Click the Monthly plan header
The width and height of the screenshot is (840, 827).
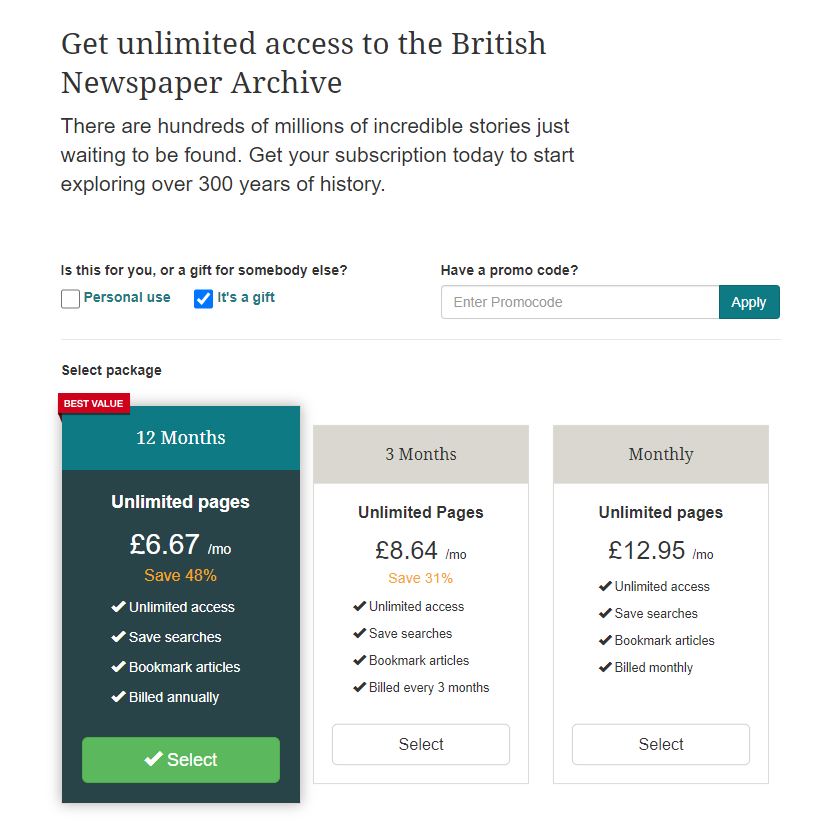661,454
